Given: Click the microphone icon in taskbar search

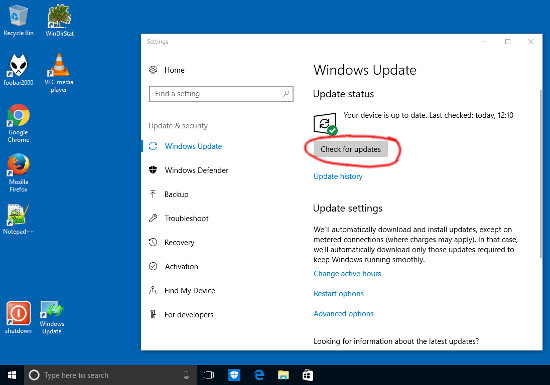Looking at the screenshot, I should click(x=187, y=375).
